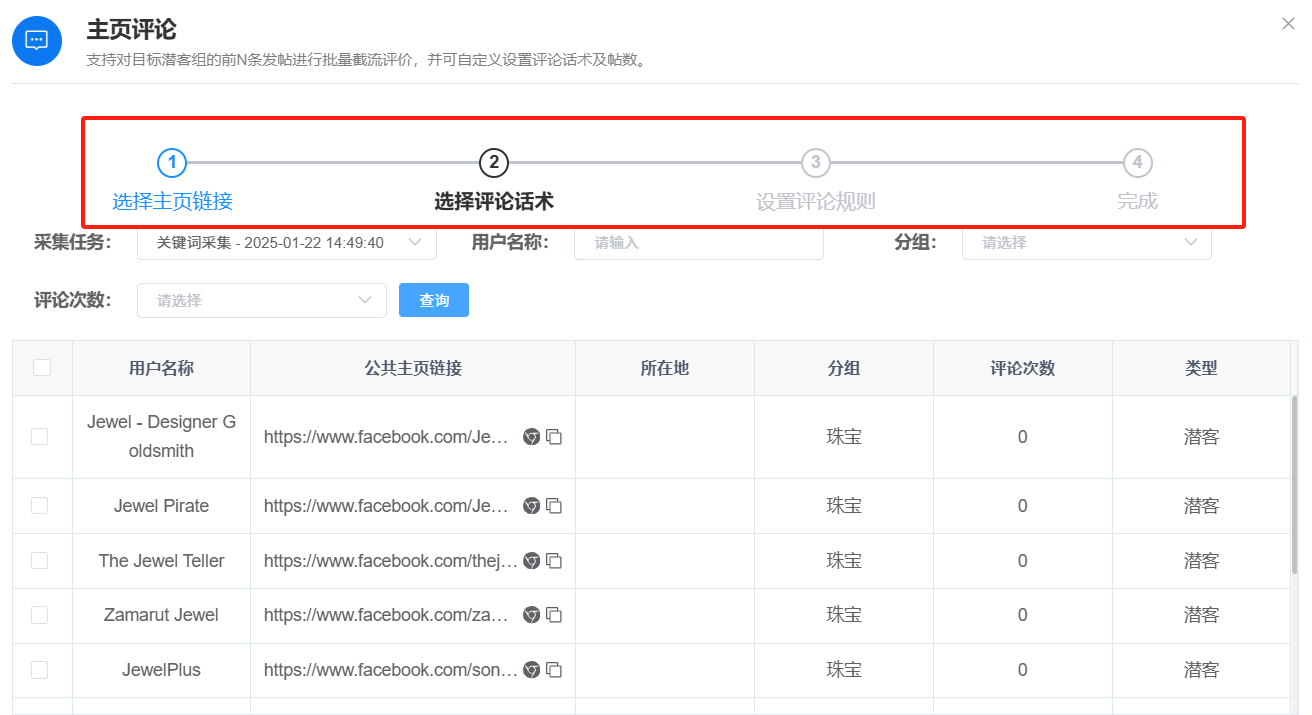1312x715 pixels.
Task: Click the 所在地 column header
Action: click(x=665, y=368)
